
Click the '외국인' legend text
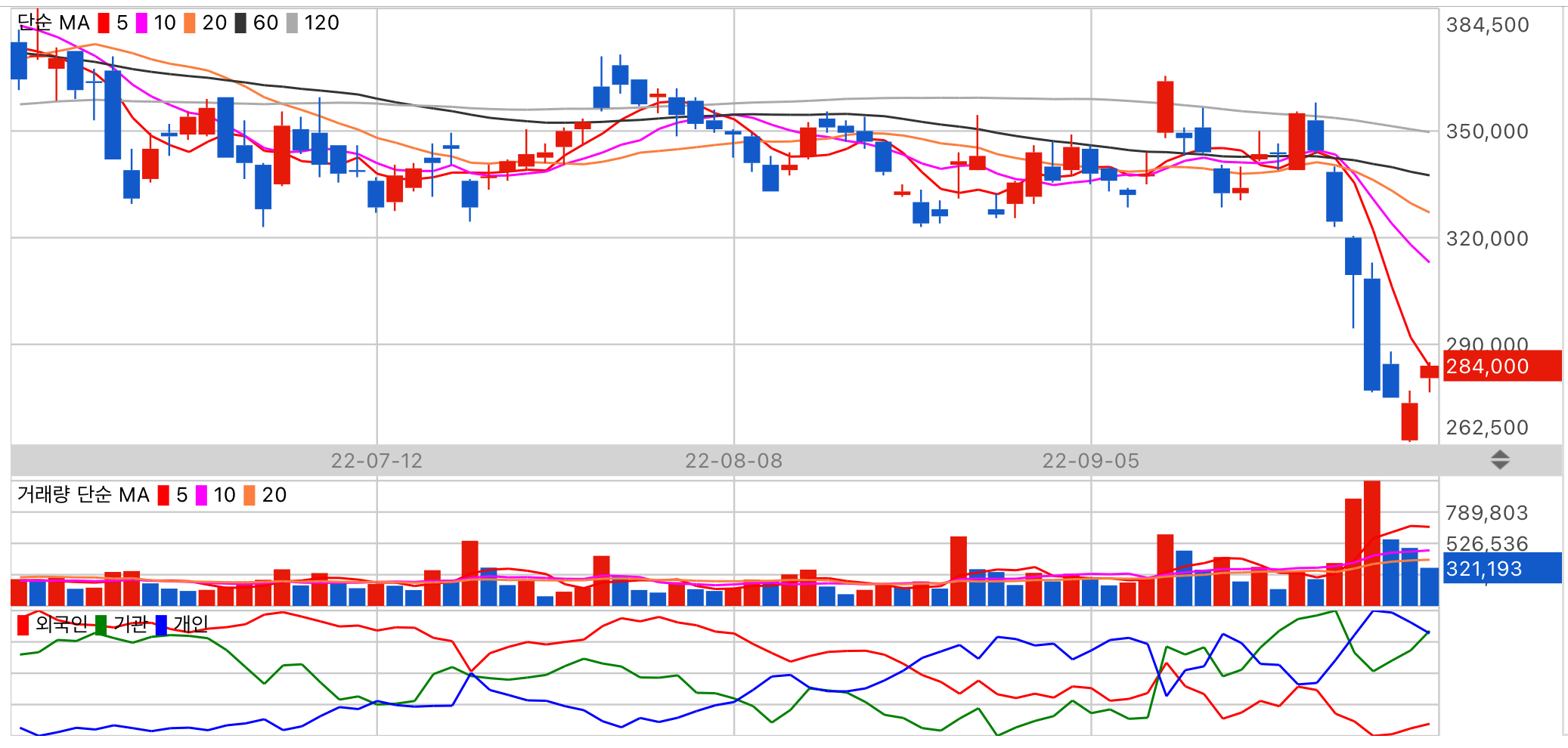pyautogui.click(x=61, y=624)
